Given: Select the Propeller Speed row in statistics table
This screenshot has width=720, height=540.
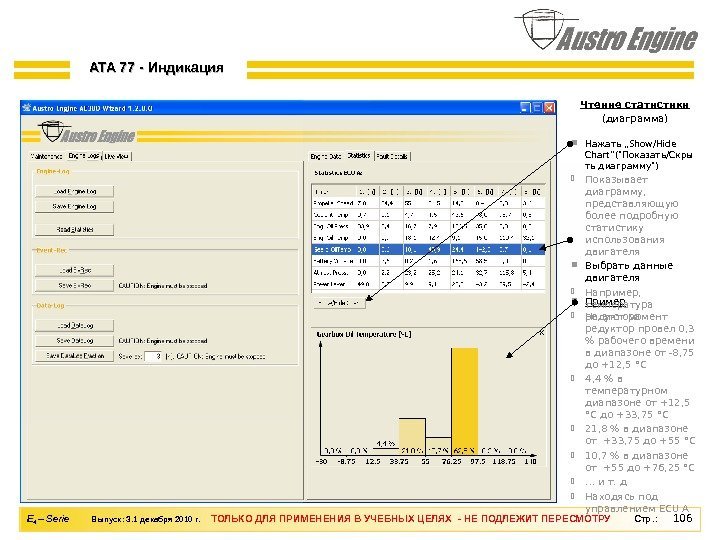Looking at the screenshot, I should point(428,203).
